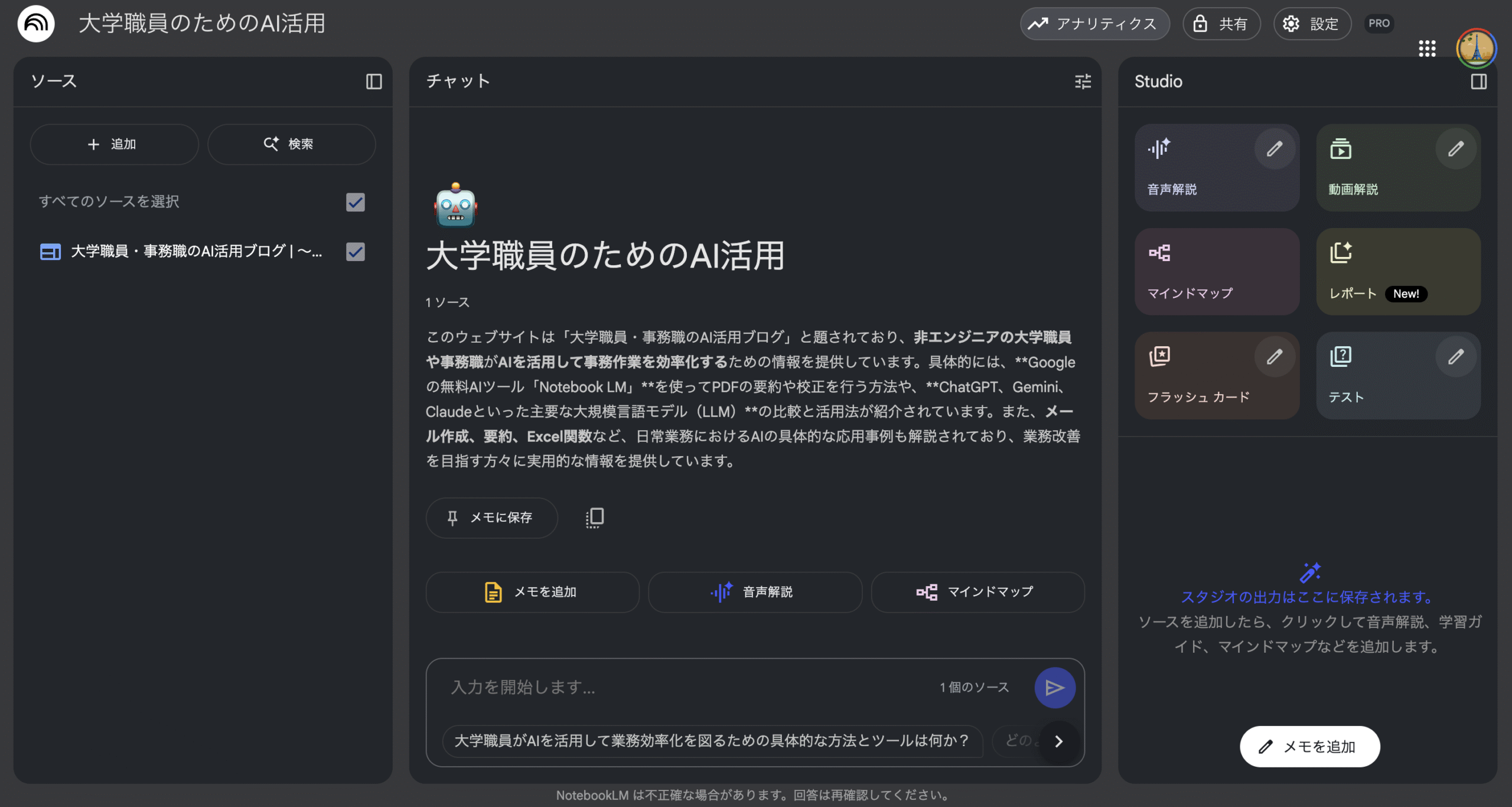Toggle the 大学職員・事務職のAI活用ブログ source checkbox
Viewport: 1512px width, 807px height.
click(356, 252)
